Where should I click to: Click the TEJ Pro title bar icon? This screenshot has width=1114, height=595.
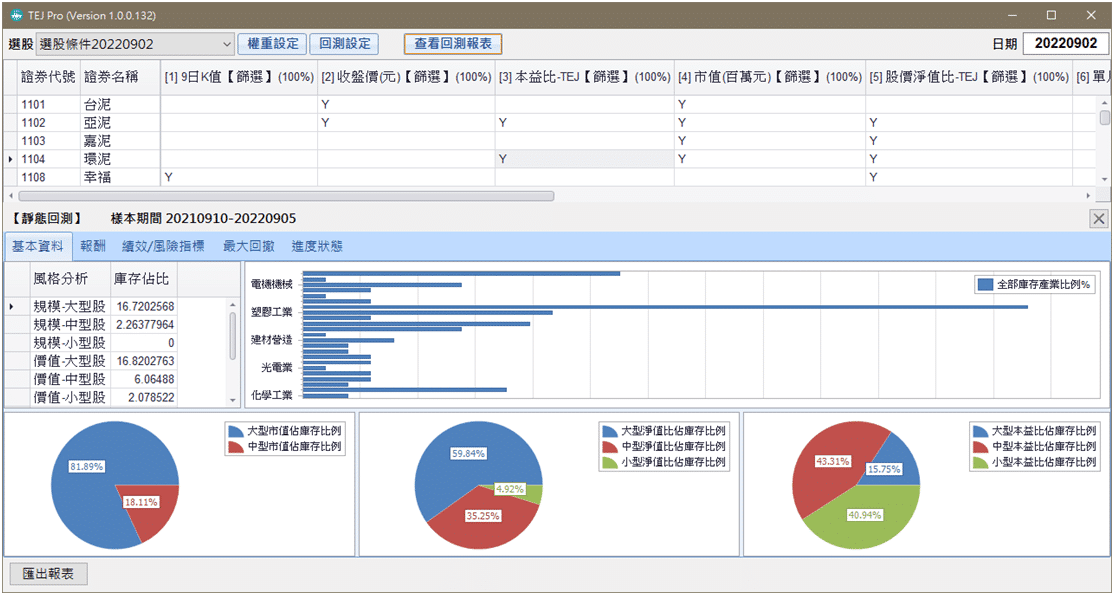pos(16,14)
